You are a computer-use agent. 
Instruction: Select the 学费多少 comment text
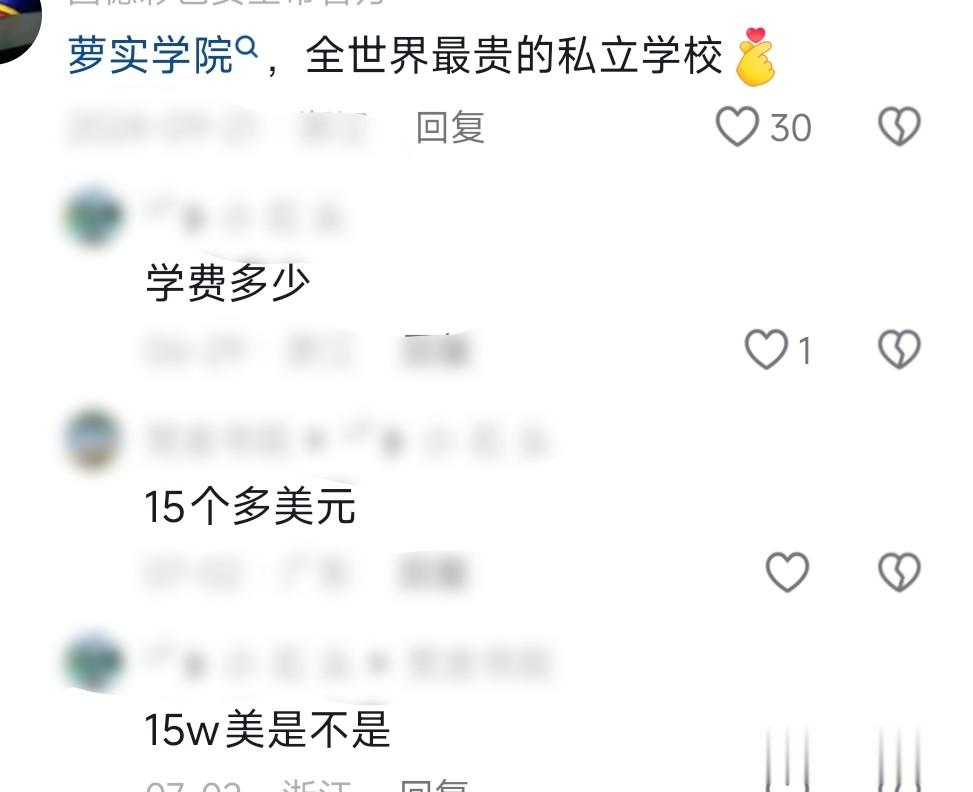click(228, 283)
